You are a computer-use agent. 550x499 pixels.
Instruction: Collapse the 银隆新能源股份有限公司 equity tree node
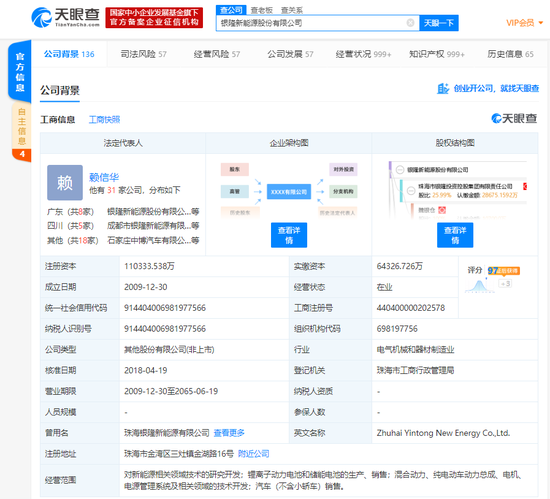[400, 170]
